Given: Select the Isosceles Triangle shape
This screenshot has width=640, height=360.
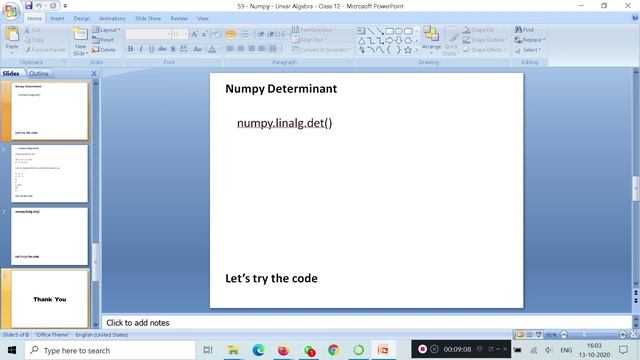Looking at the screenshot, I should click(361, 40).
